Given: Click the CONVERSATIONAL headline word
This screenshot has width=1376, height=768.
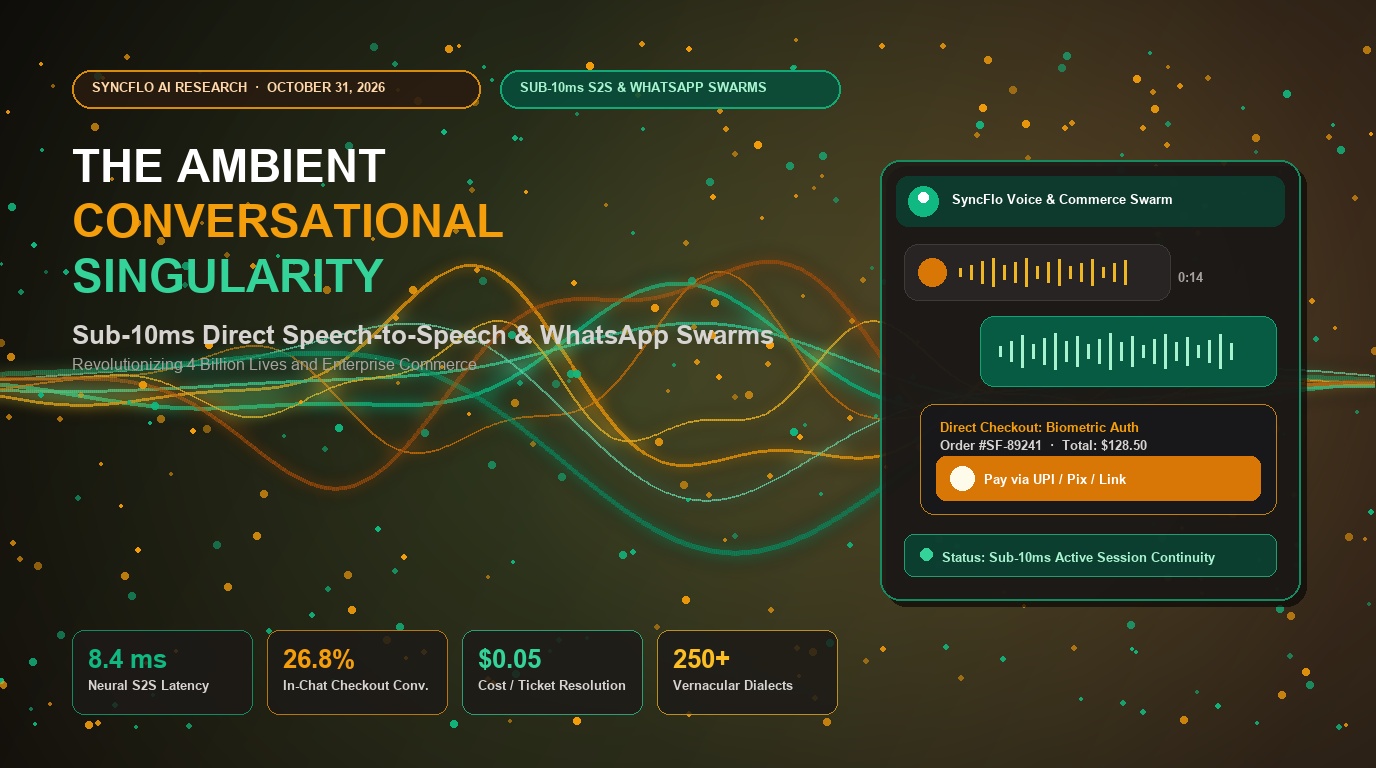Looking at the screenshot, I should coord(288,221).
